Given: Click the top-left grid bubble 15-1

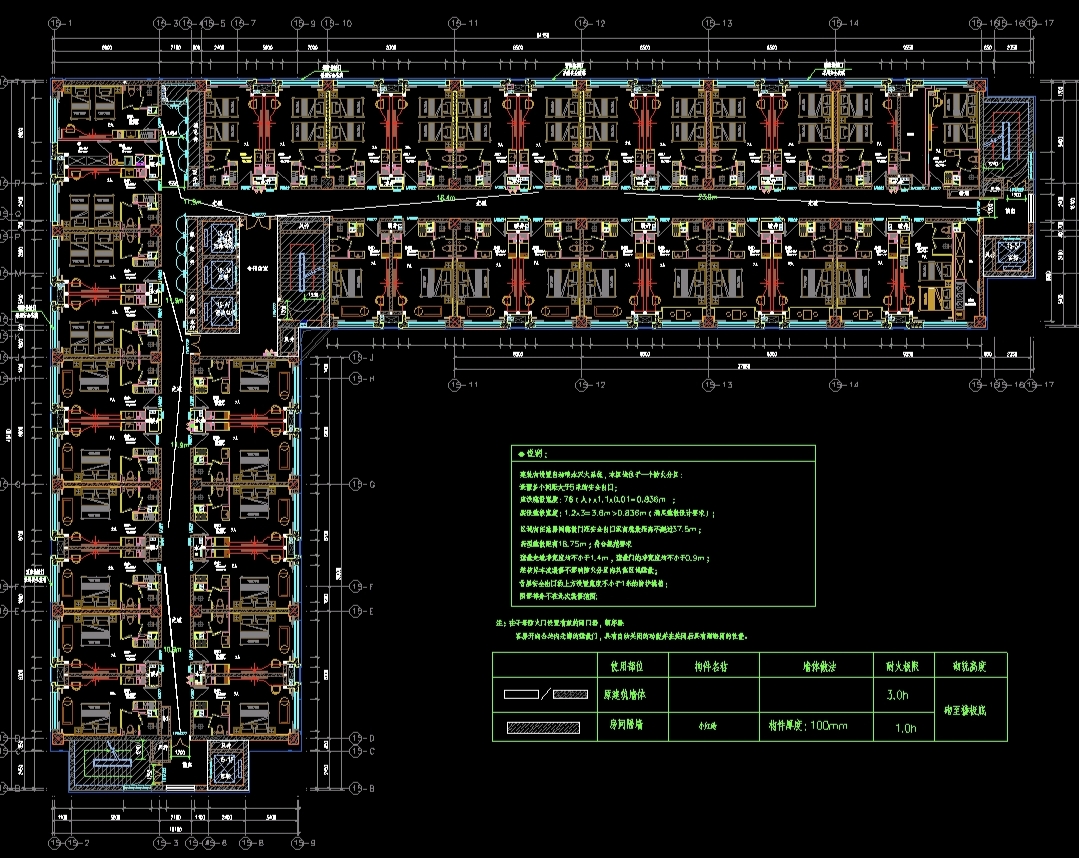Looking at the screenshot, I should [x=54, y=21].
